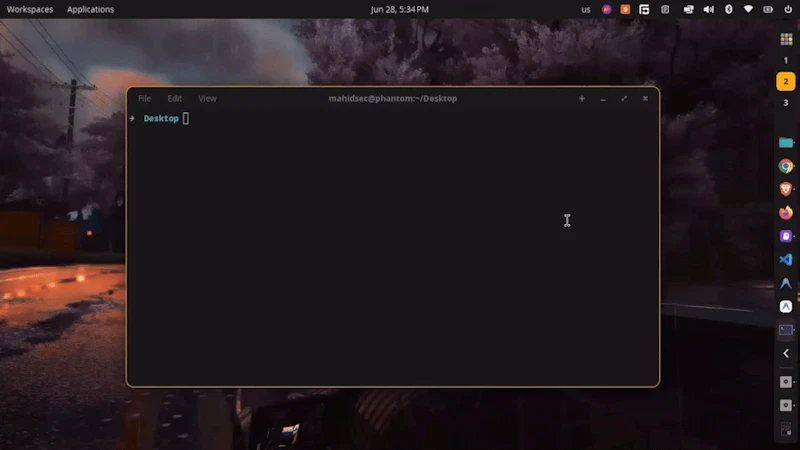Open the terminal Edit menu
Image resolution: width=800 pixels, height=450 pixels.
pyautogui.click(x=174, y=98)
